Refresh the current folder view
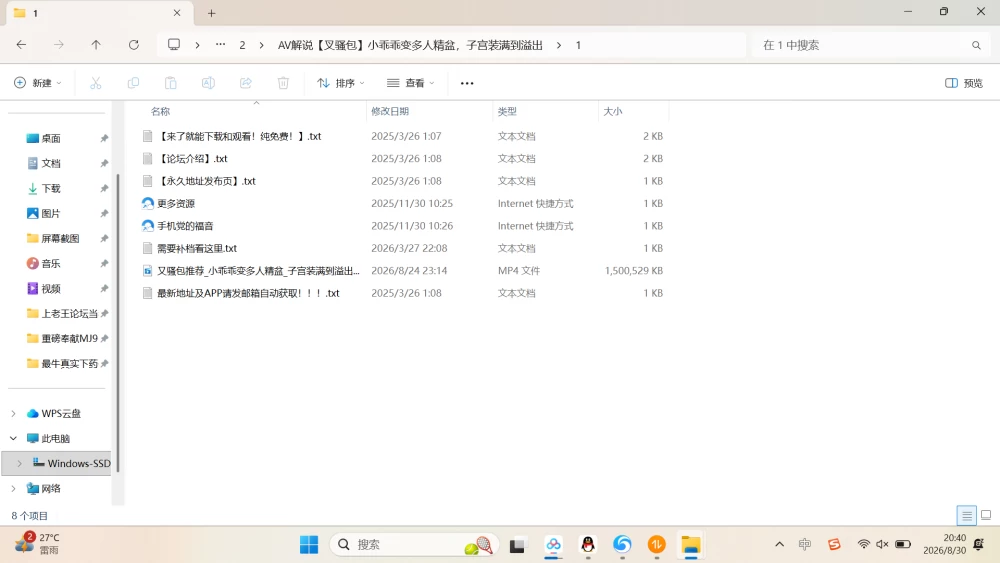The width and height of the screenshot is (1000, 563). (x=133, y=45)
